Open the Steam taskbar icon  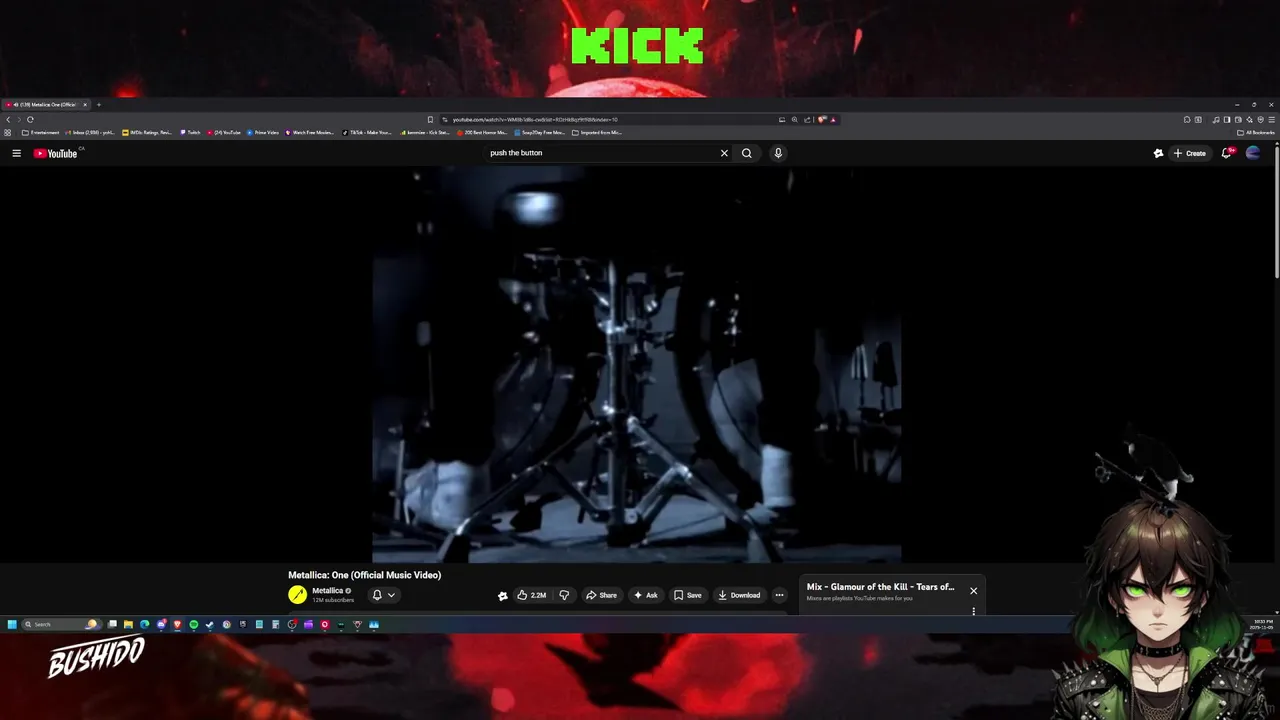[209, 624]
